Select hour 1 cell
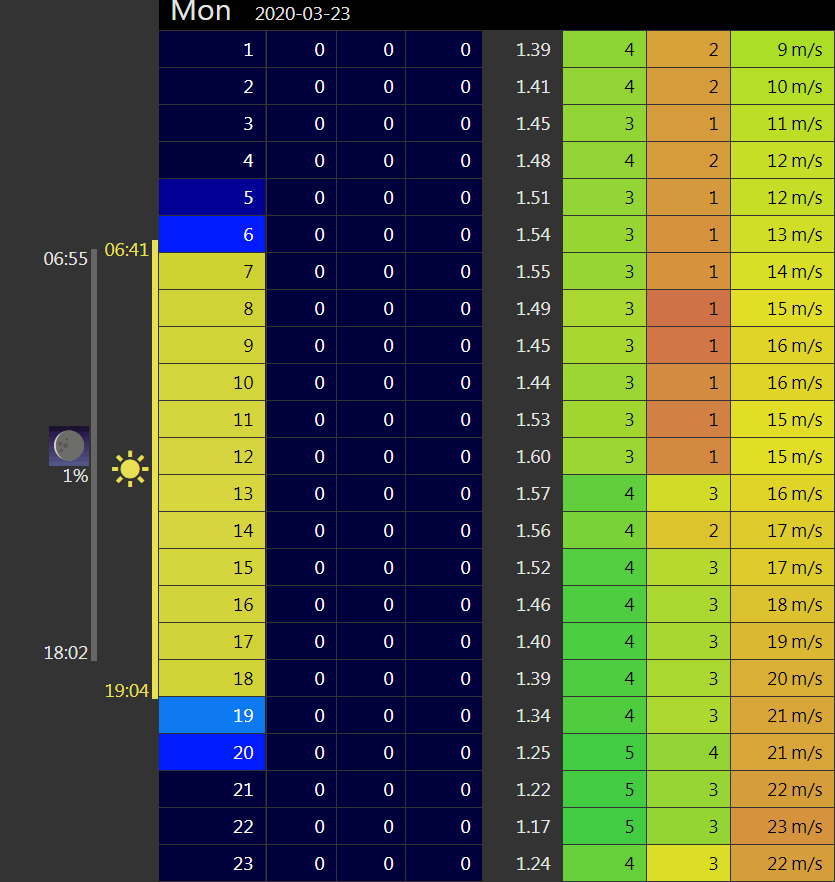The image size is (835, 882). coord(212,50)
